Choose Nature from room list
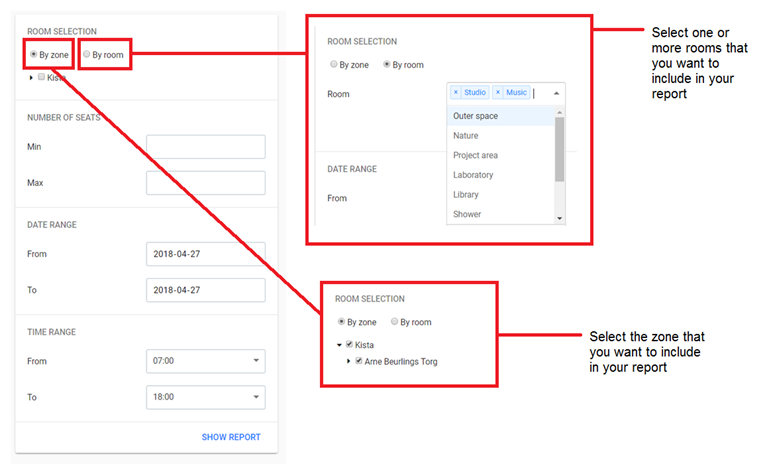Viewport: 767px width, 476px height. (x=500, y=136)
